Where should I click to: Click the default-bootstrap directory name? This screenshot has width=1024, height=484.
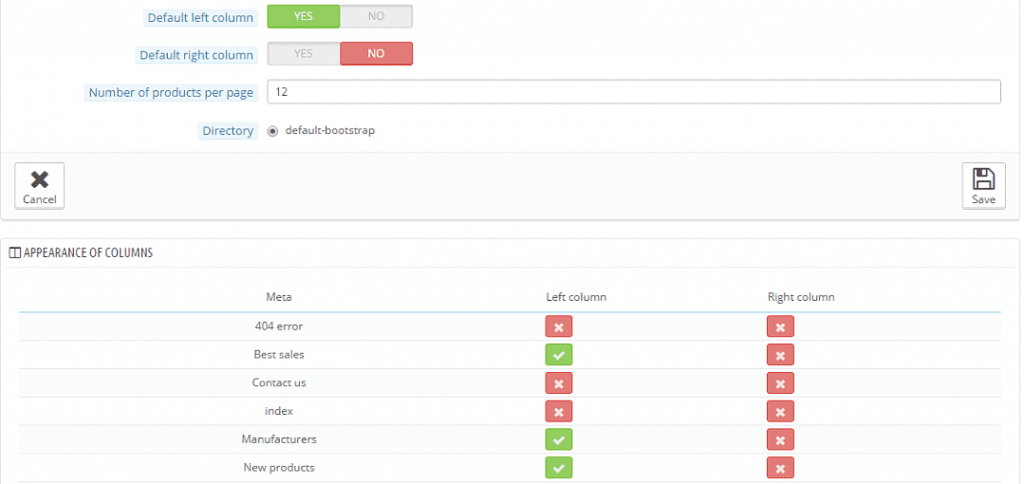click(x=330, y=131)
